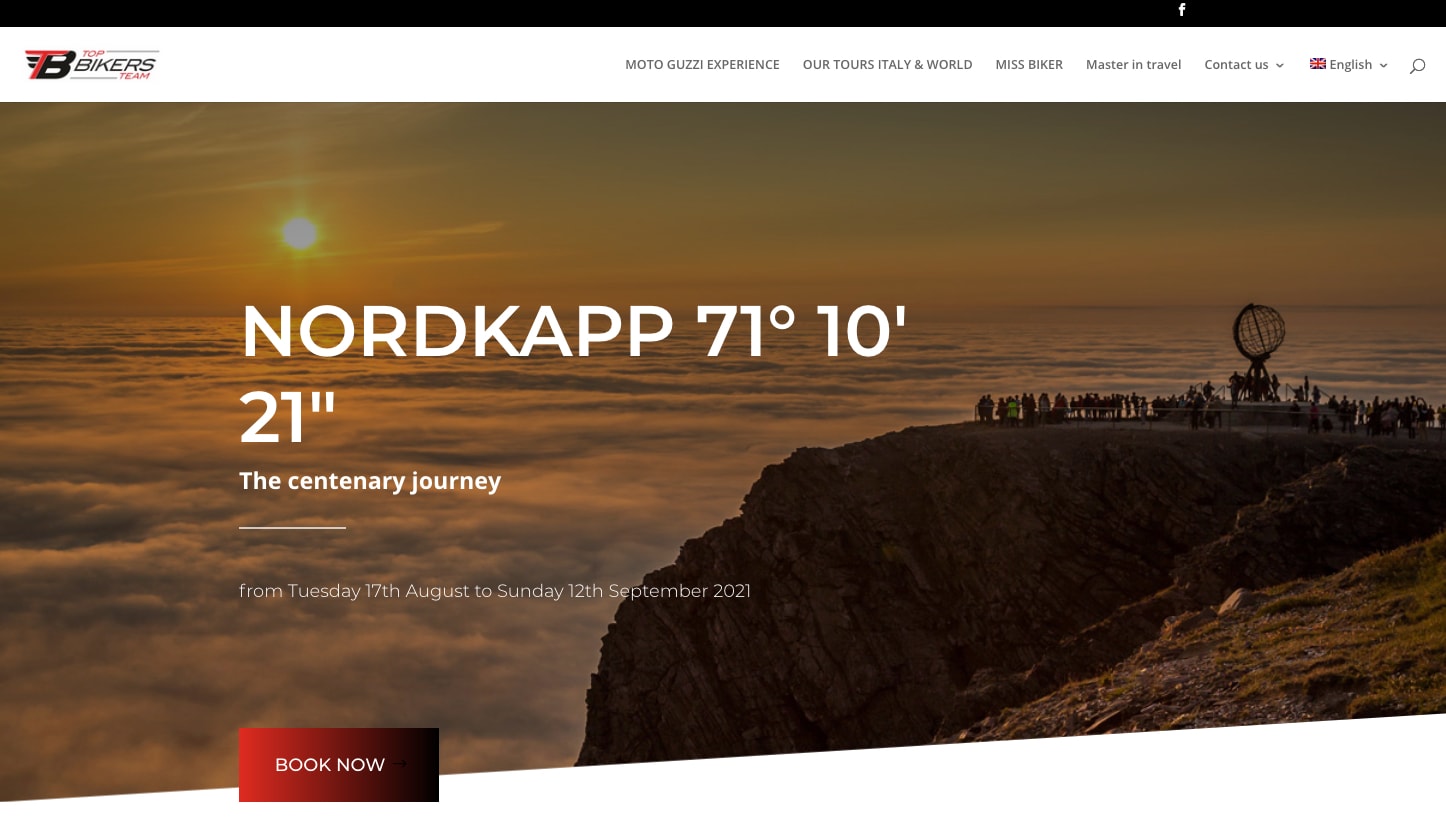Open the search magnifier icon

(x=1416, y=65)
